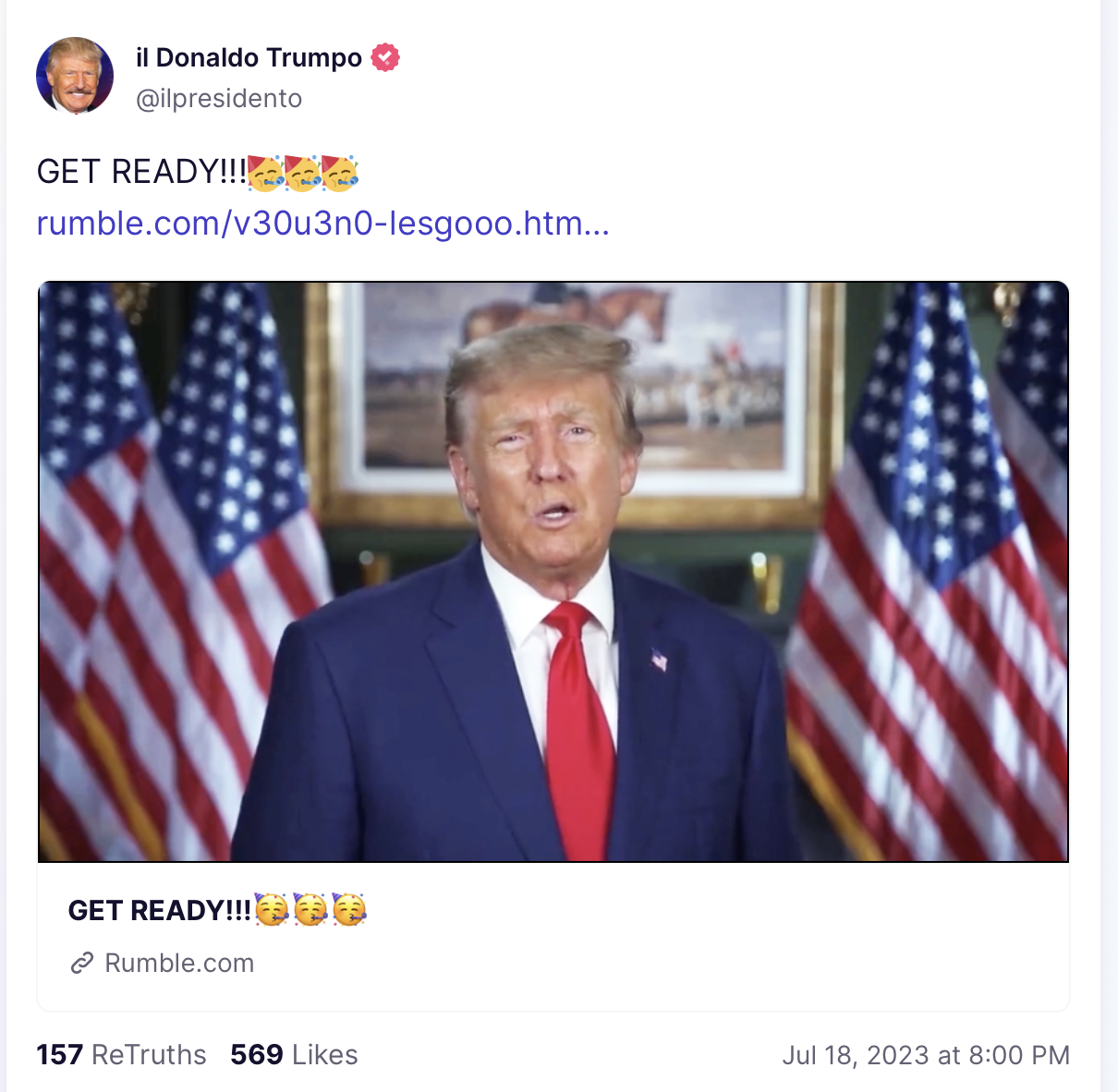Click the last party emoji in card title

tap(349, 910)
